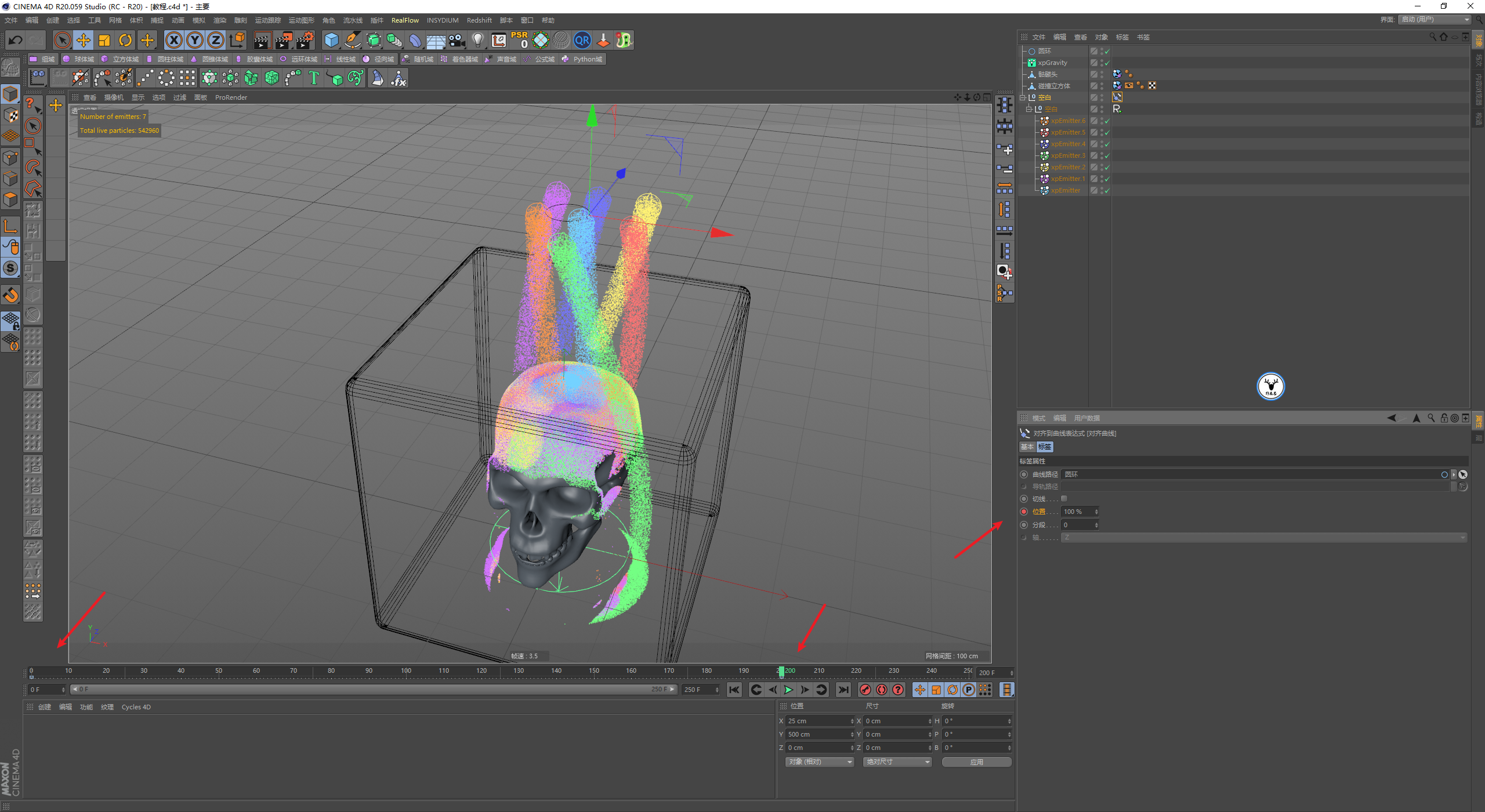Open the 界面 layout dropdown 启动 (用户)

[x=1435, y=20]
